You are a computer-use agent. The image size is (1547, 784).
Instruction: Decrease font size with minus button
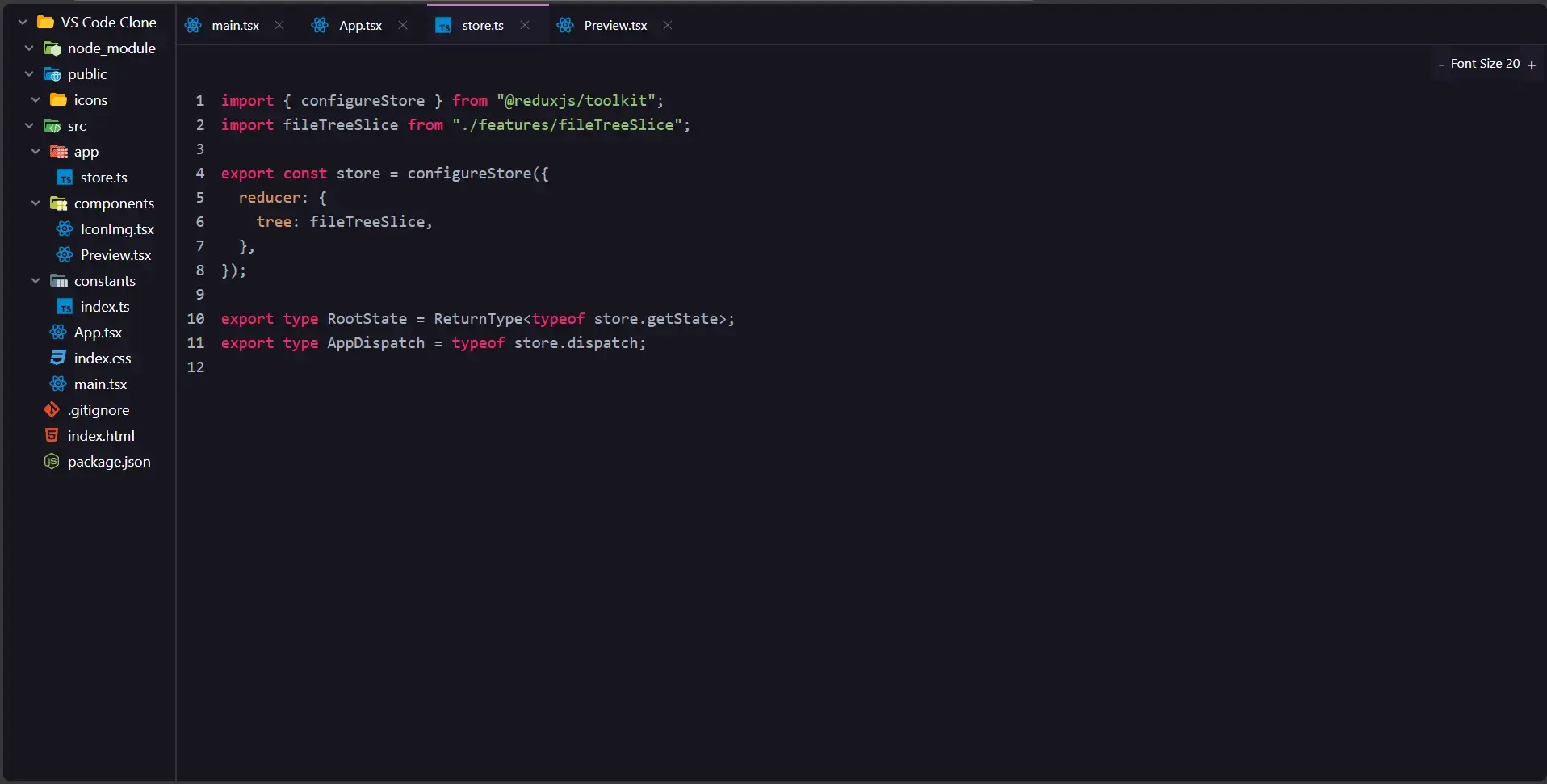pyautogui.click(x=1440, y=65)
